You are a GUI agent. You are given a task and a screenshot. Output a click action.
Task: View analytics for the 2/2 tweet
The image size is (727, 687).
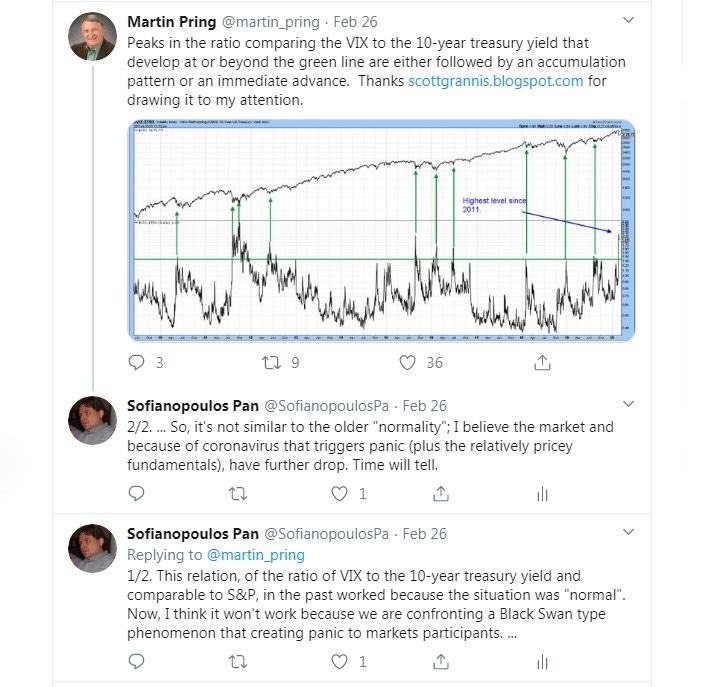[x=542, y=495]
